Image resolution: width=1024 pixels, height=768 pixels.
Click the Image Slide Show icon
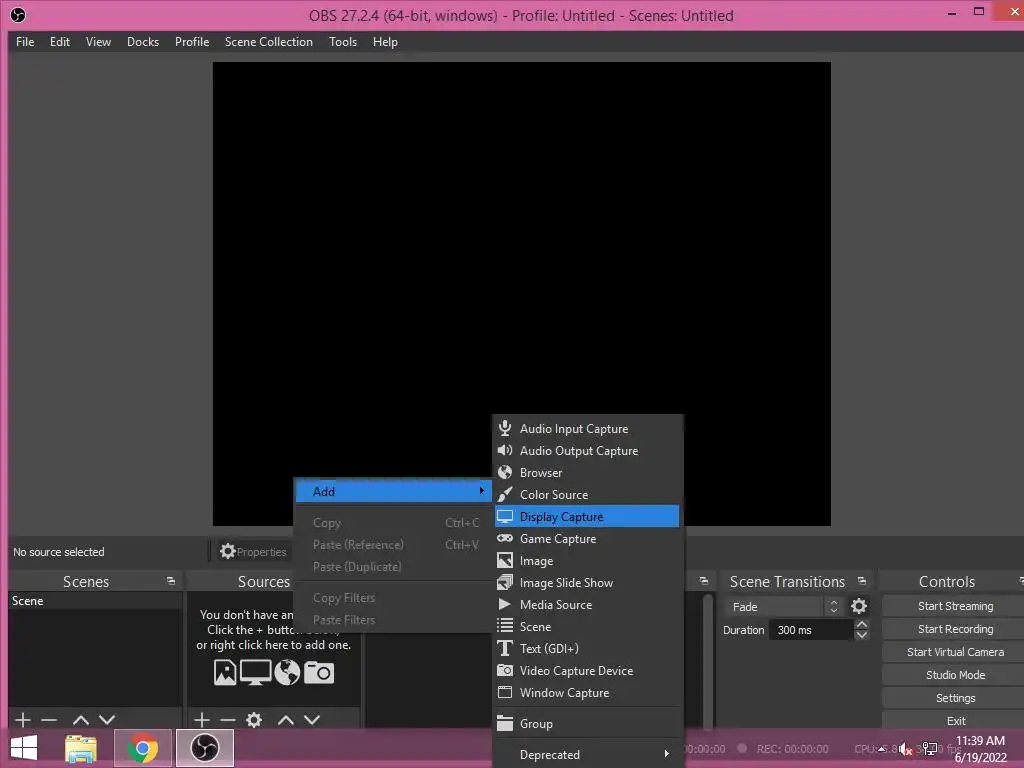505,583
